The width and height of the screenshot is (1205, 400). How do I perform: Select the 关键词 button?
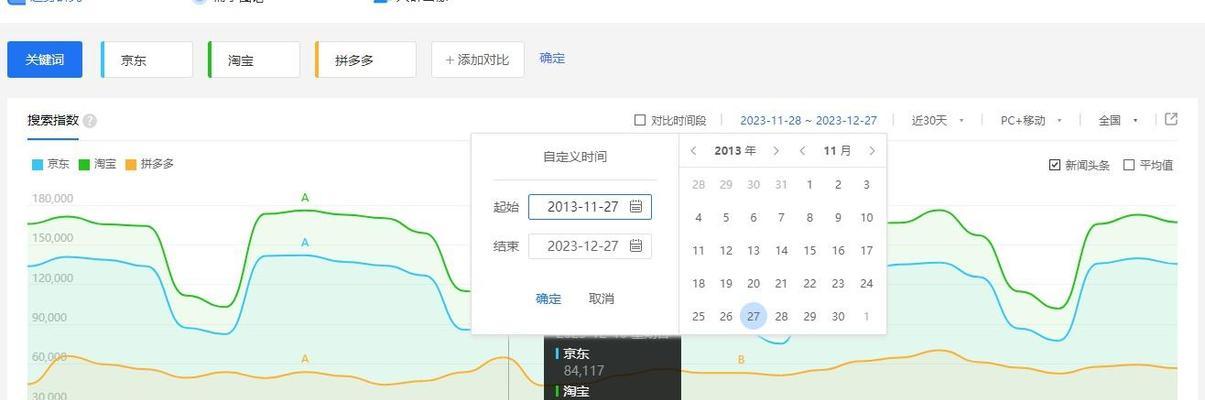[45, 60]
